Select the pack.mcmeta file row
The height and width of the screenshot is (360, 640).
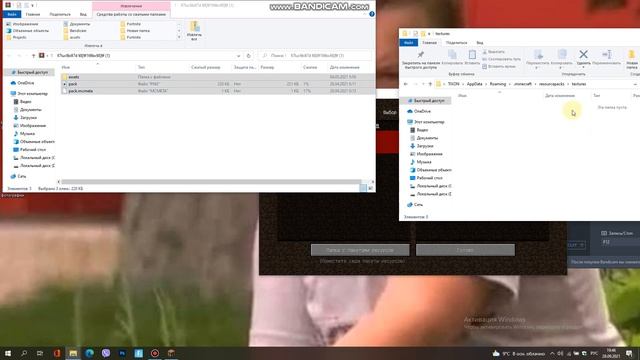(217, 91)
